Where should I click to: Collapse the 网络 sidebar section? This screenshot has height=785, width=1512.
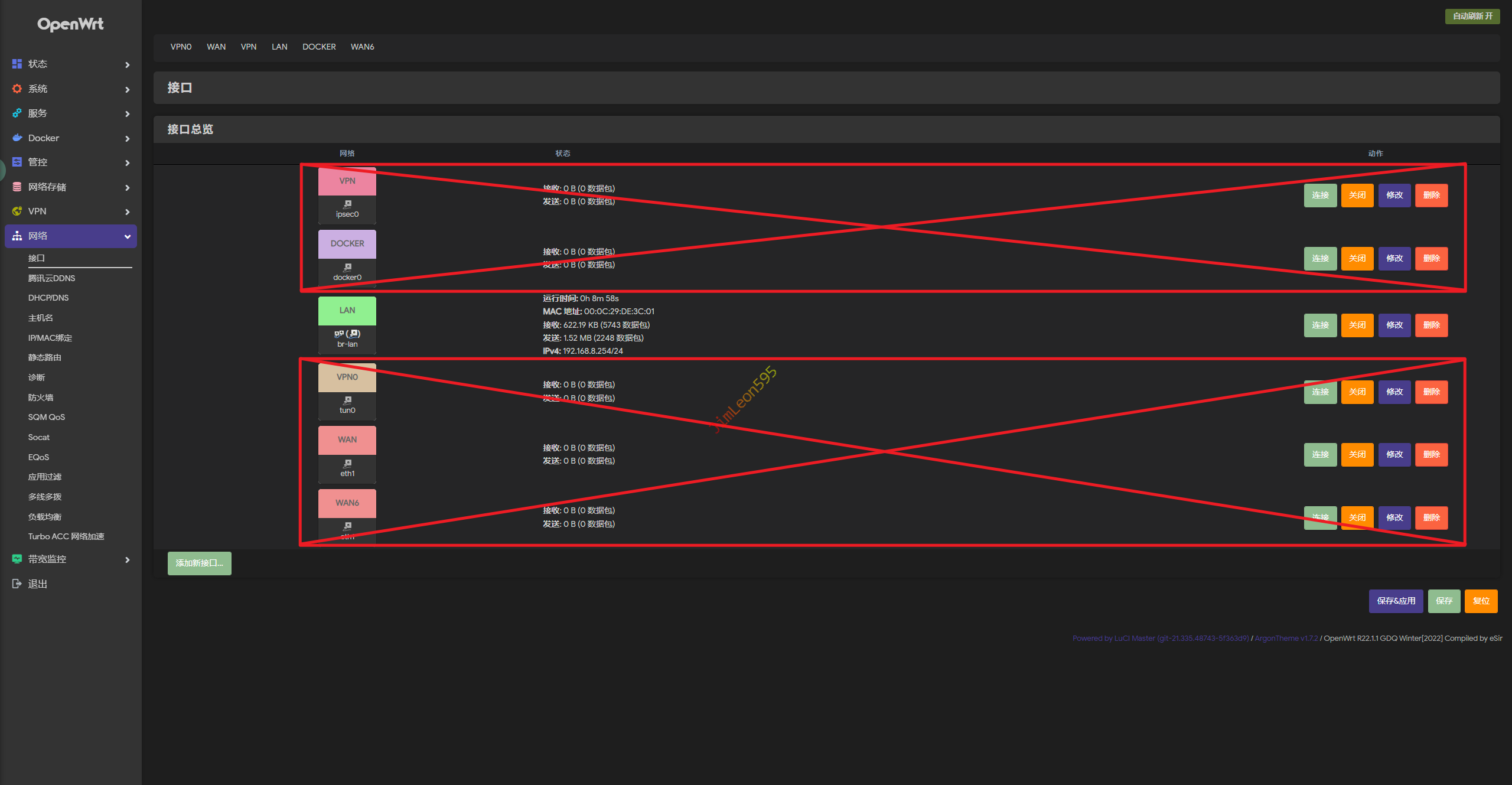tap(127, 236)
